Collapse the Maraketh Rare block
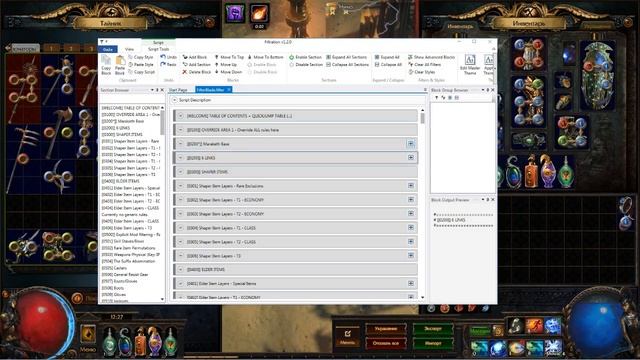The width and height of the screenshot is (640, 360). [x=180, y=144]
